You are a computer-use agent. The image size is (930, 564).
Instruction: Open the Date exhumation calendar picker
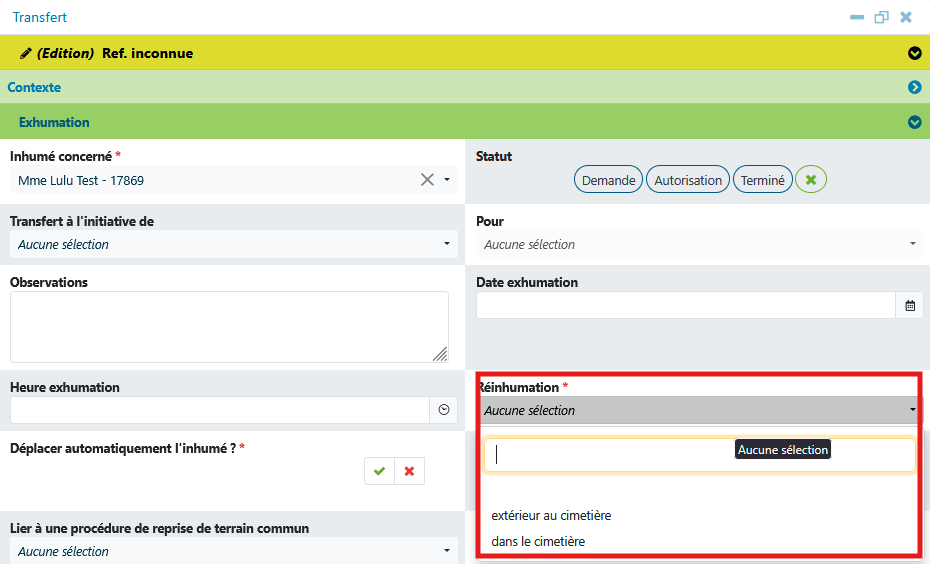point(910,305)
